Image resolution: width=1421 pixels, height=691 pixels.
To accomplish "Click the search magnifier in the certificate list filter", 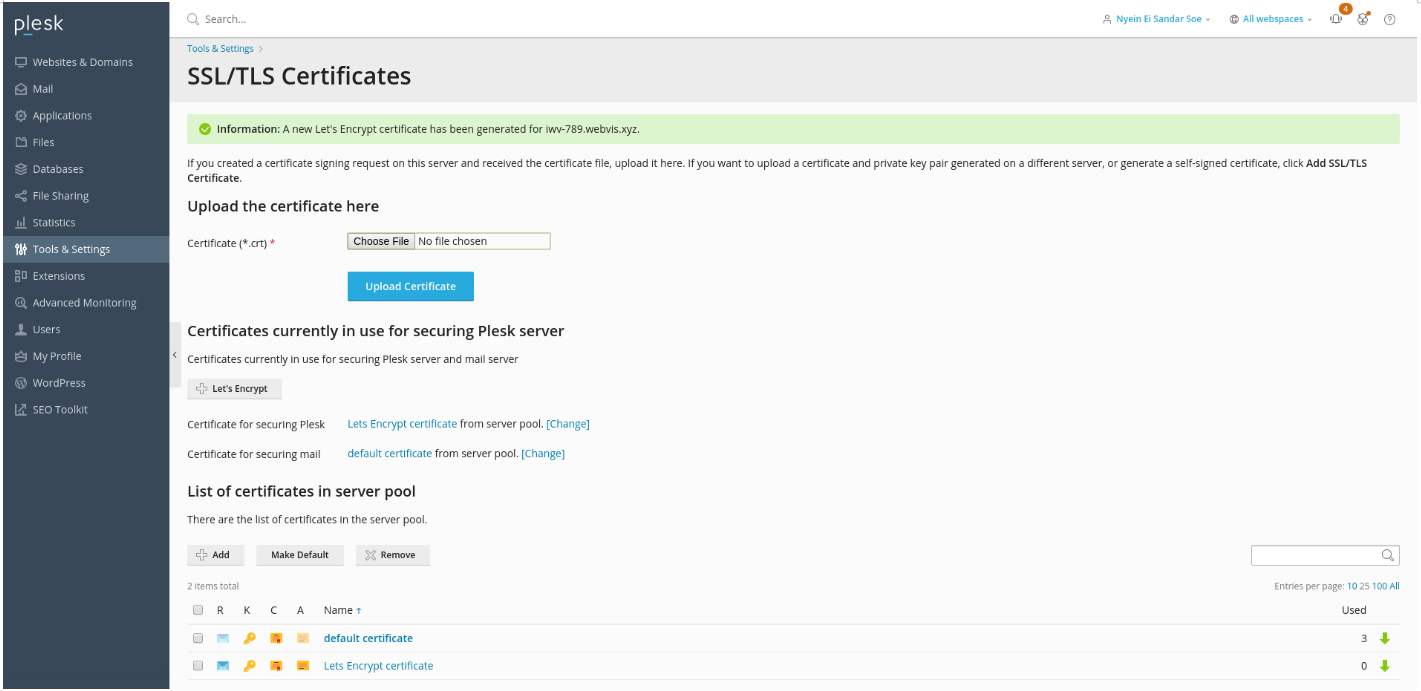I will pyautogui.click(x=1388, y=555).
